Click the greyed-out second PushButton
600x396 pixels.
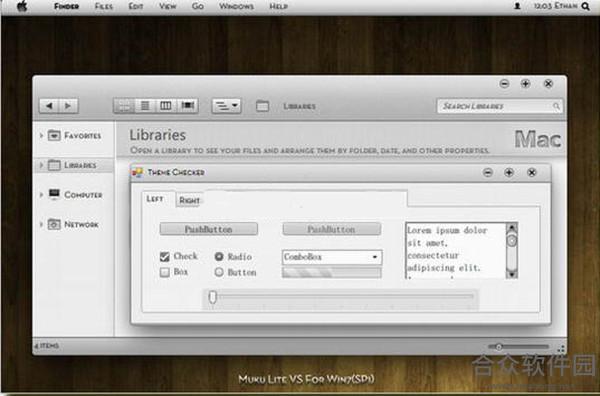click(x=332, y=229)
